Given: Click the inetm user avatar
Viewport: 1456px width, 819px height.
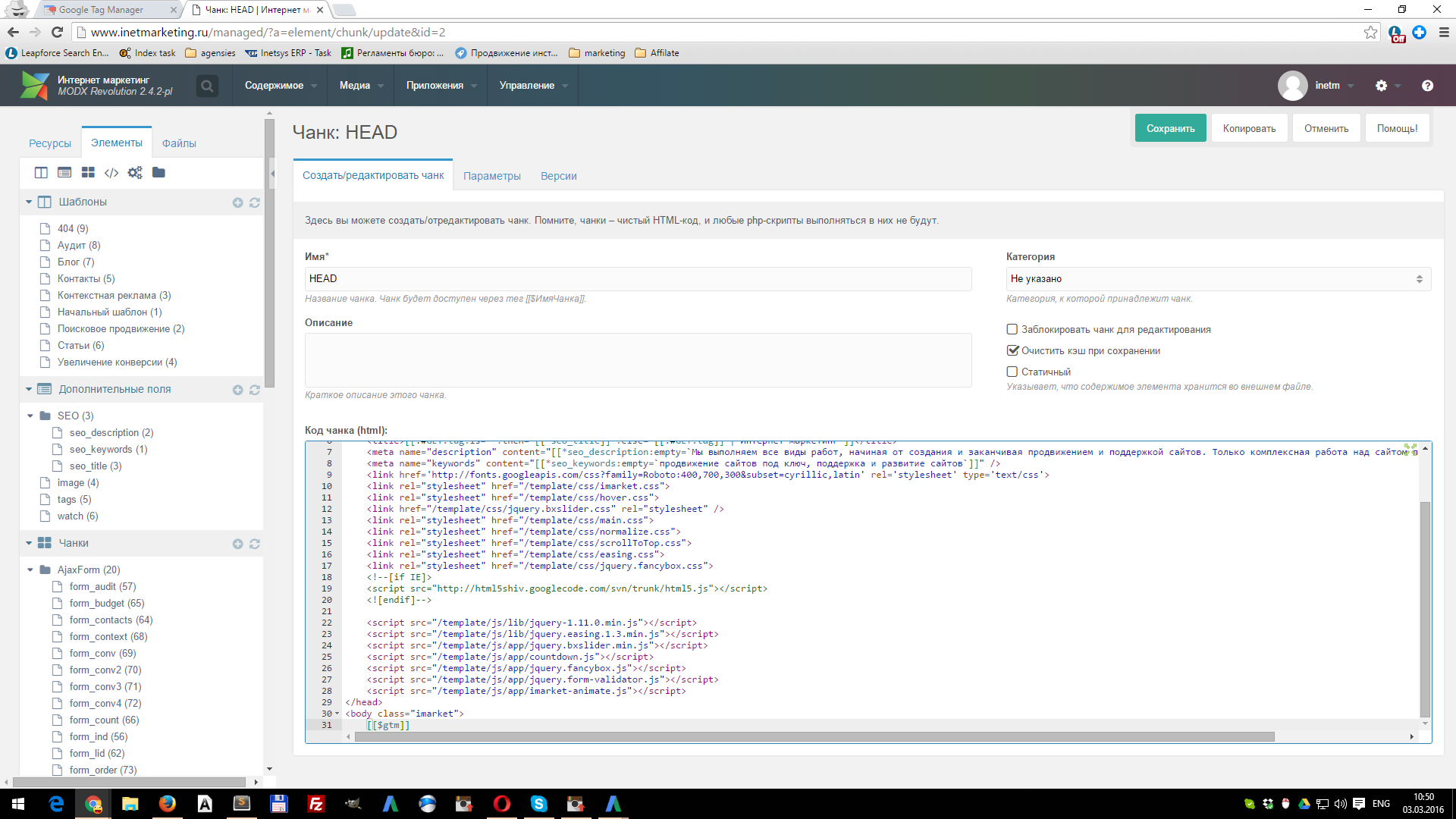Looking at the screenshot, I should coord(1292,86).
